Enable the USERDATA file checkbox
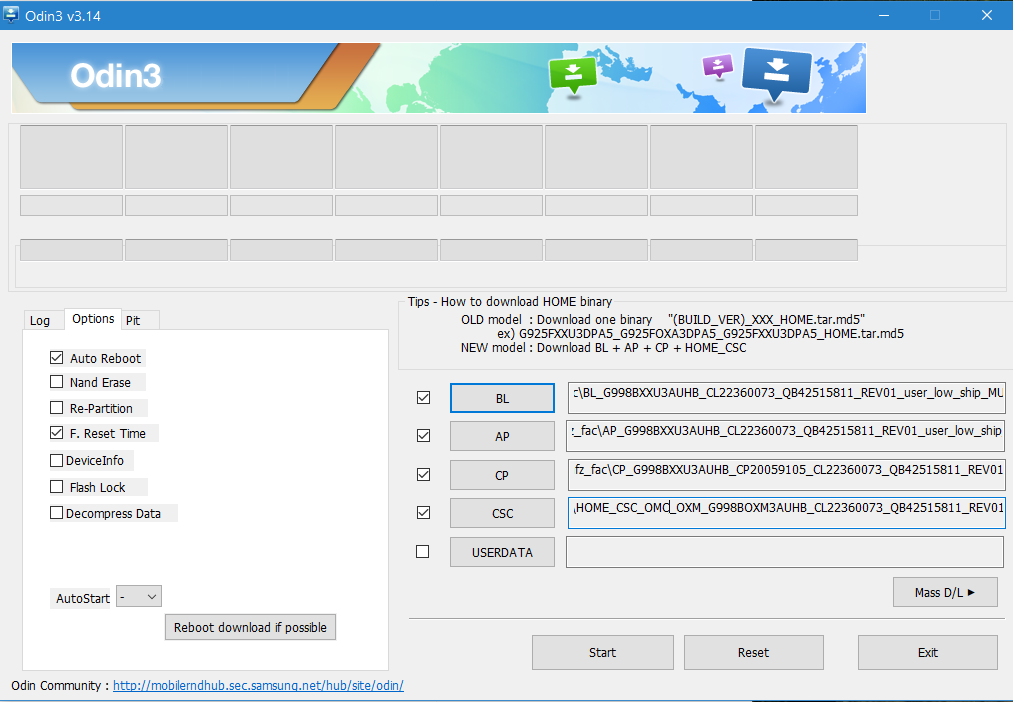 (423, 552)
